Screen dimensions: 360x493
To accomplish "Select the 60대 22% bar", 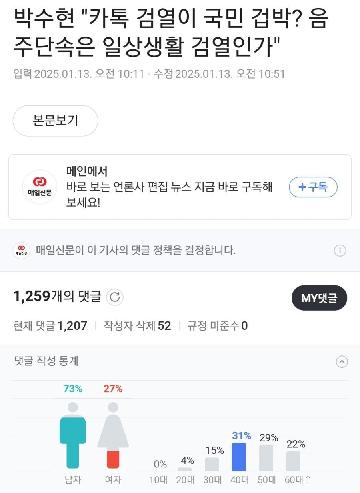I will click(x=293, y=461).
